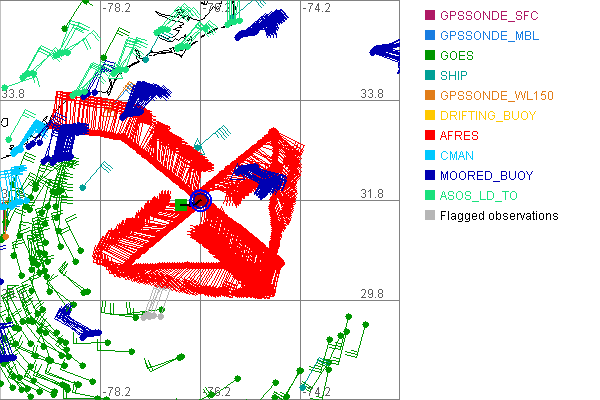
Task: Click the gray Flagged observations swatch
Action: tap(430, 216)
